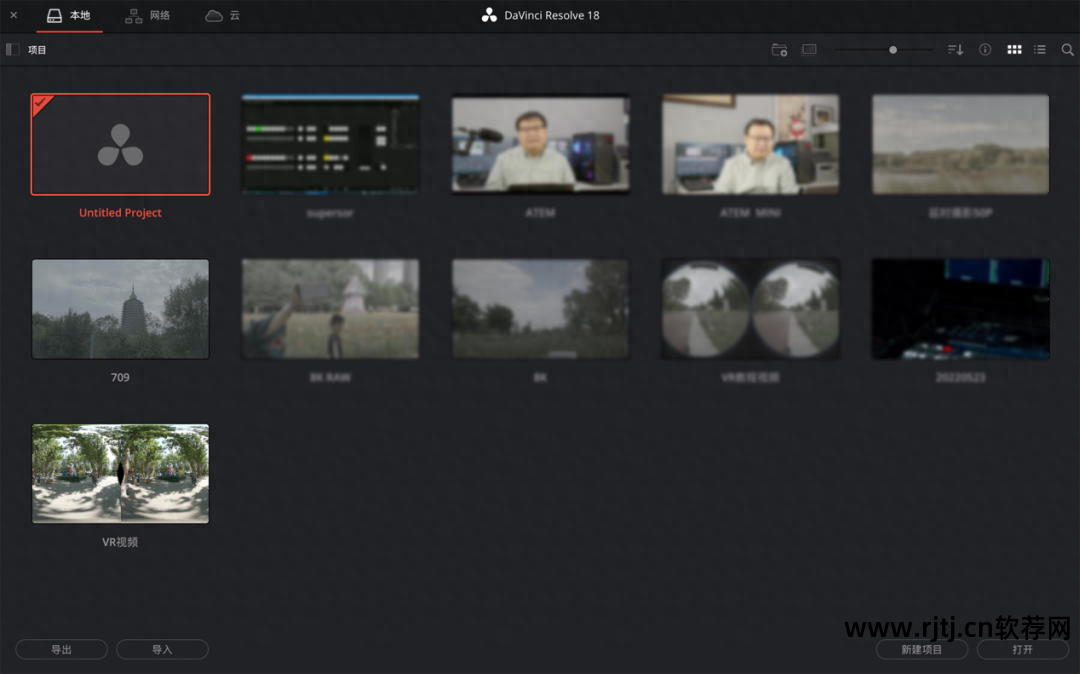
Task: Click the 导入 (Import) button
Action: click(x=162, y=649)
